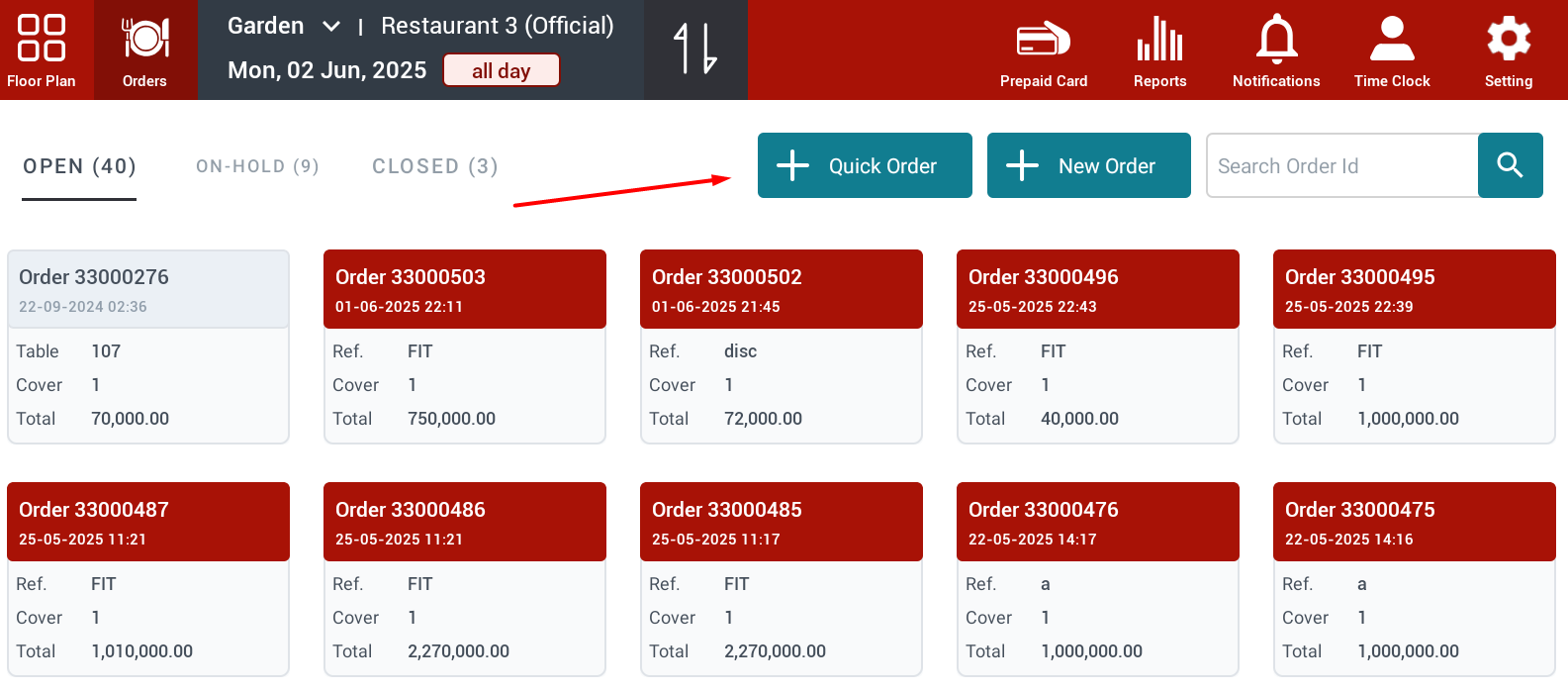The height and width of the screenshot is (692, 1568).
Task: Open order card 33000485
Action: (782, 579)
